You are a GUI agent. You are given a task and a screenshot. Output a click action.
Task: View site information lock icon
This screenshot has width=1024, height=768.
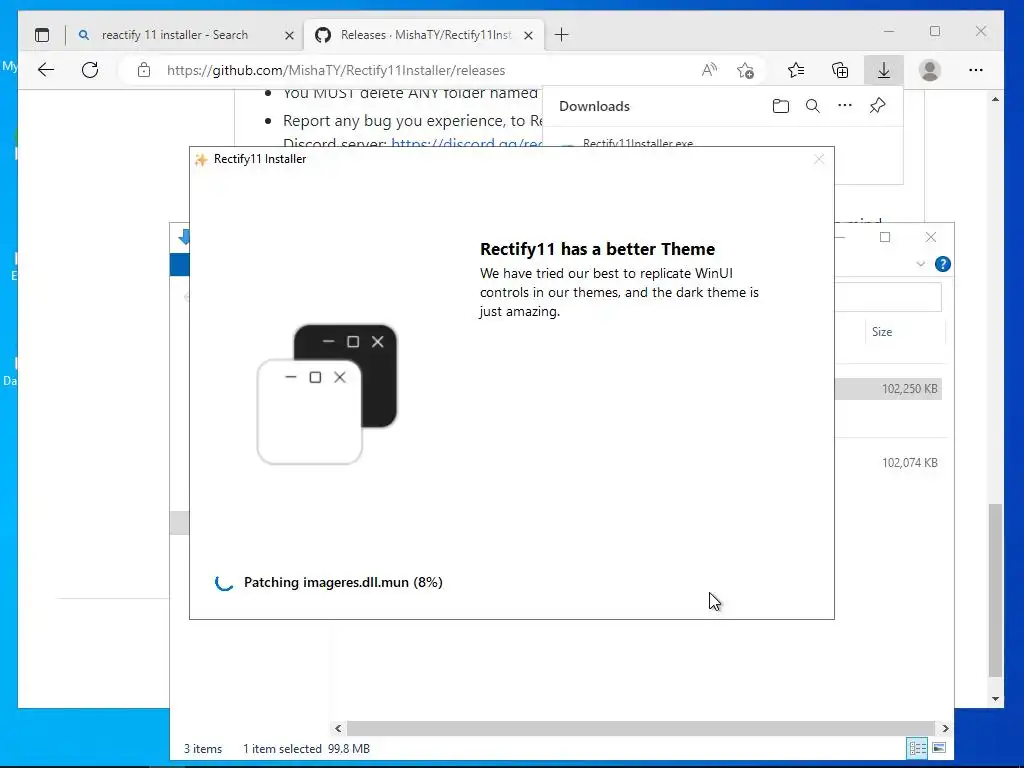[144, 70]
